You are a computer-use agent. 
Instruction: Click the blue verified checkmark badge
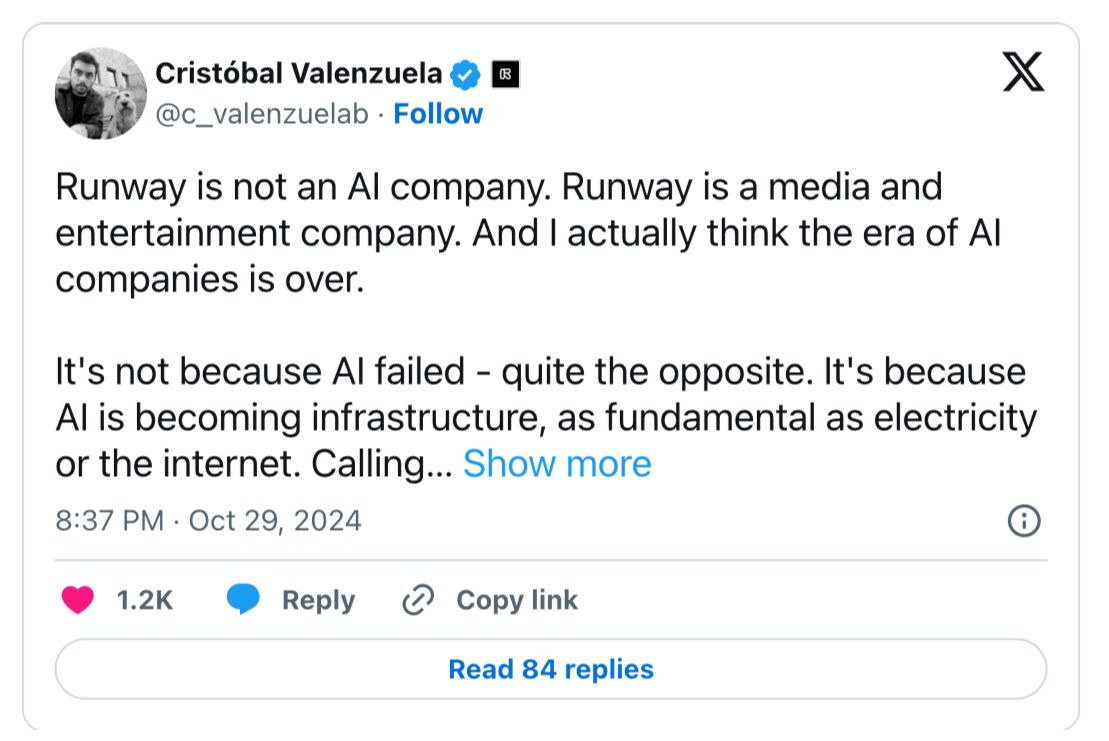pos(466,74)
